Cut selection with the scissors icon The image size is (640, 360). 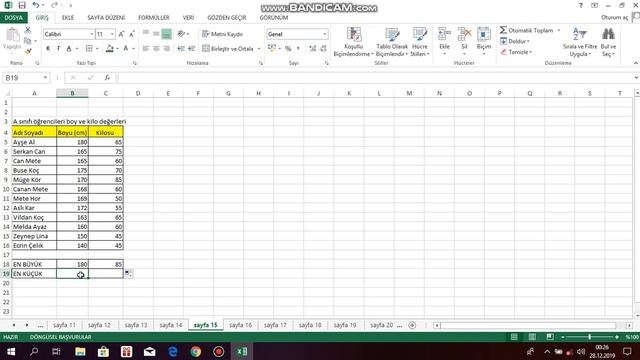point(28,30)
